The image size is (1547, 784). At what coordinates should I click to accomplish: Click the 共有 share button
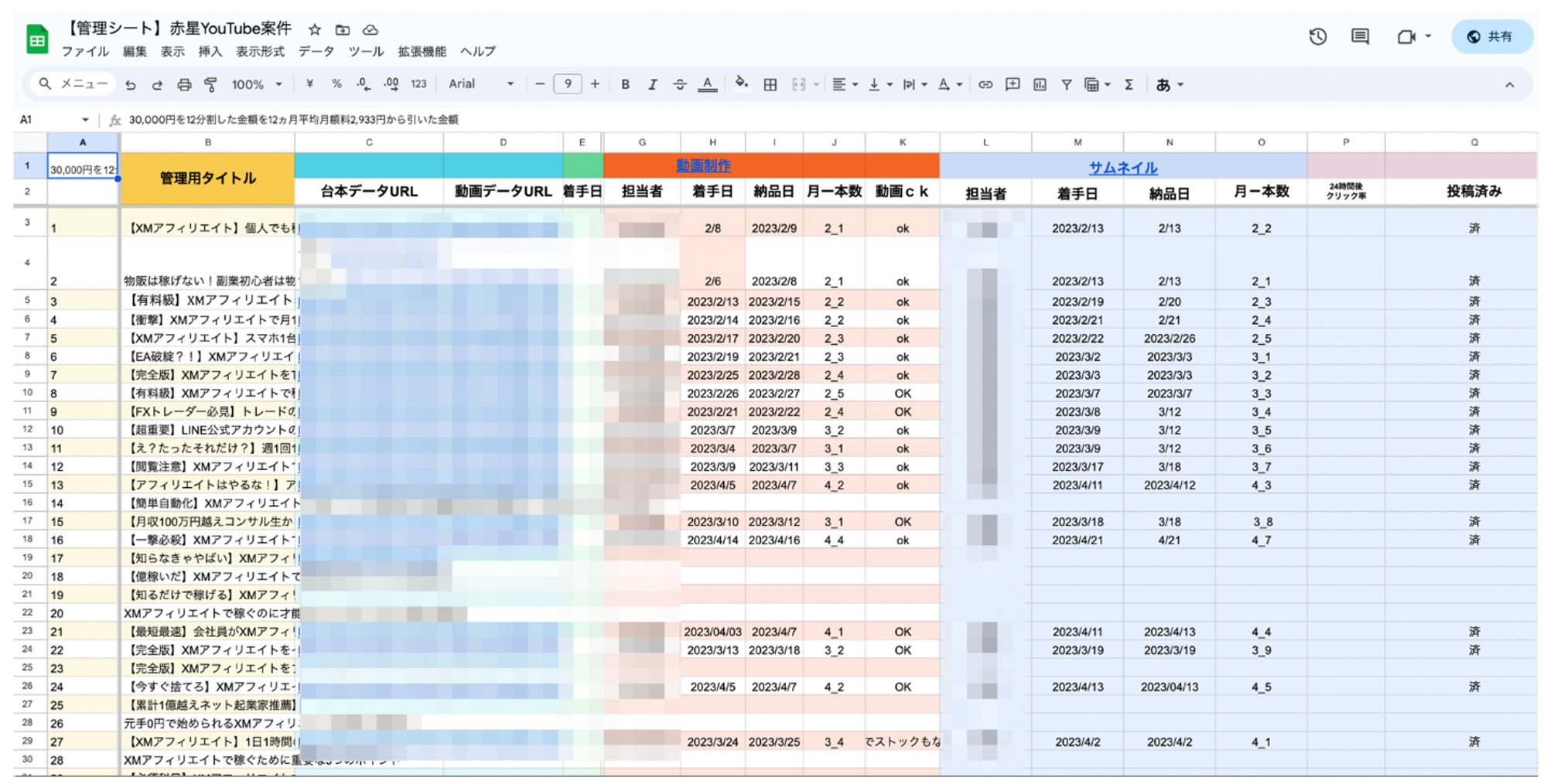click(1492, 36)
